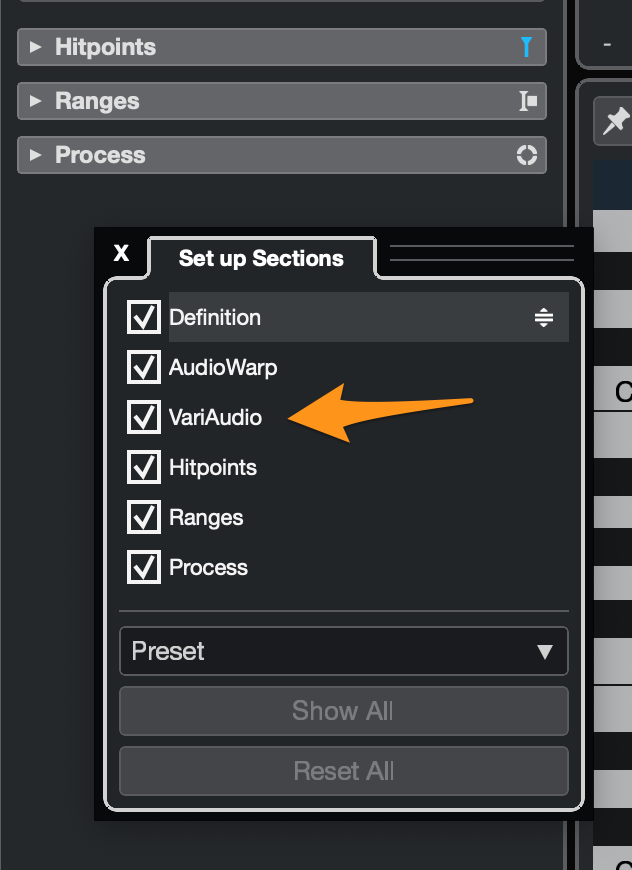The width and height of the screenshot is (632, 870).
Task: Toggle the Ranges checkbox in setup
Action: (x=144, y=517)
